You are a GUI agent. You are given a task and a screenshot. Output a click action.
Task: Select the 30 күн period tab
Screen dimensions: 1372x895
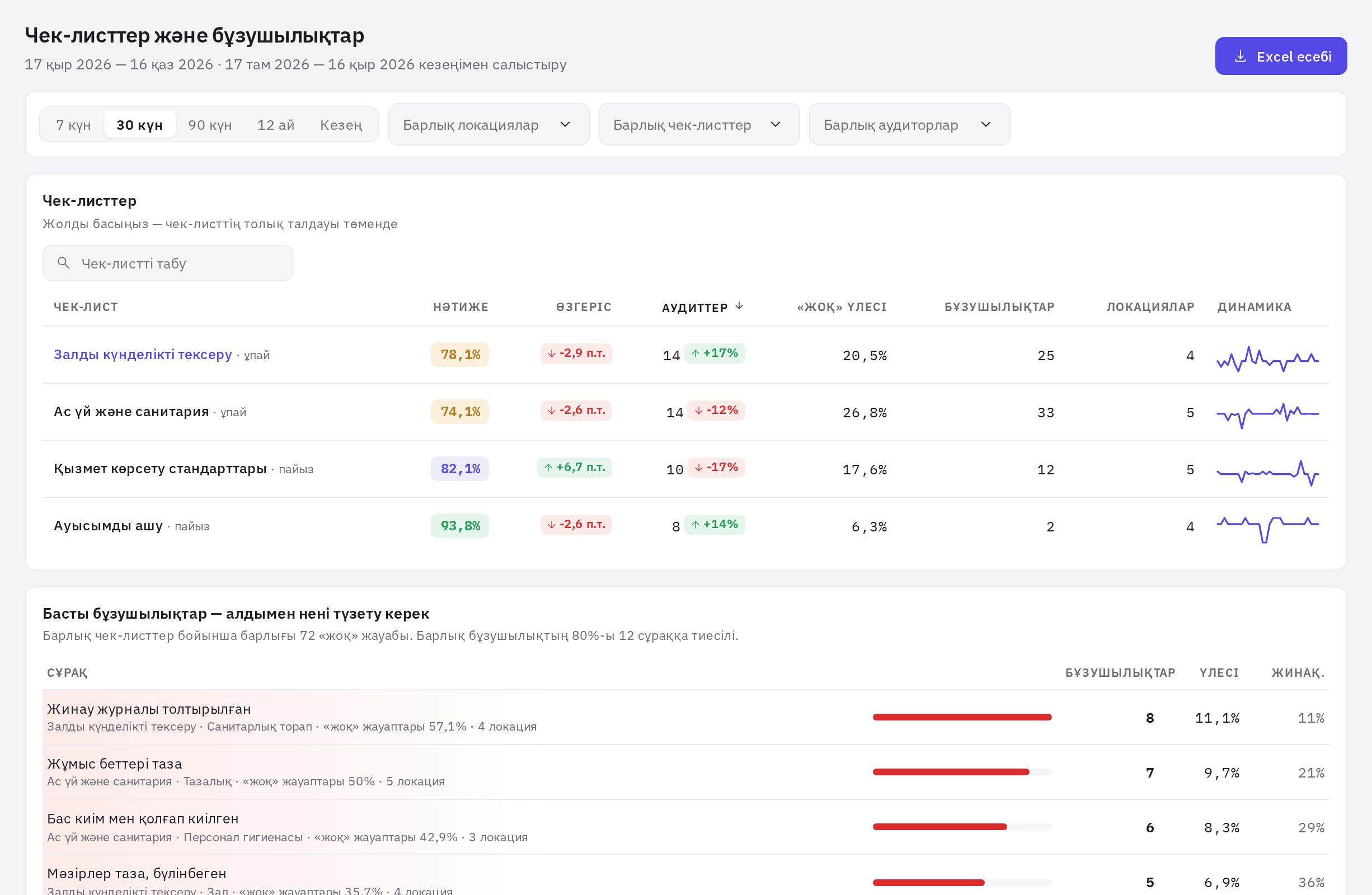(139, 125)
